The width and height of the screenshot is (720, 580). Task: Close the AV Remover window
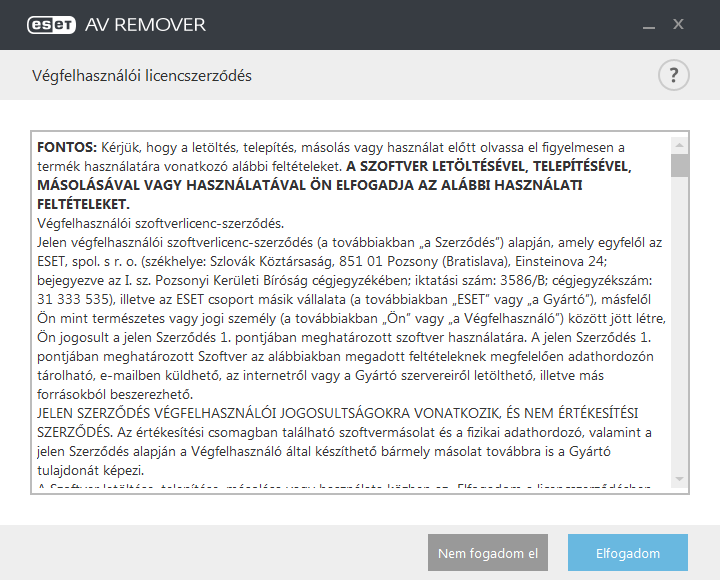(x=678, y=24)
